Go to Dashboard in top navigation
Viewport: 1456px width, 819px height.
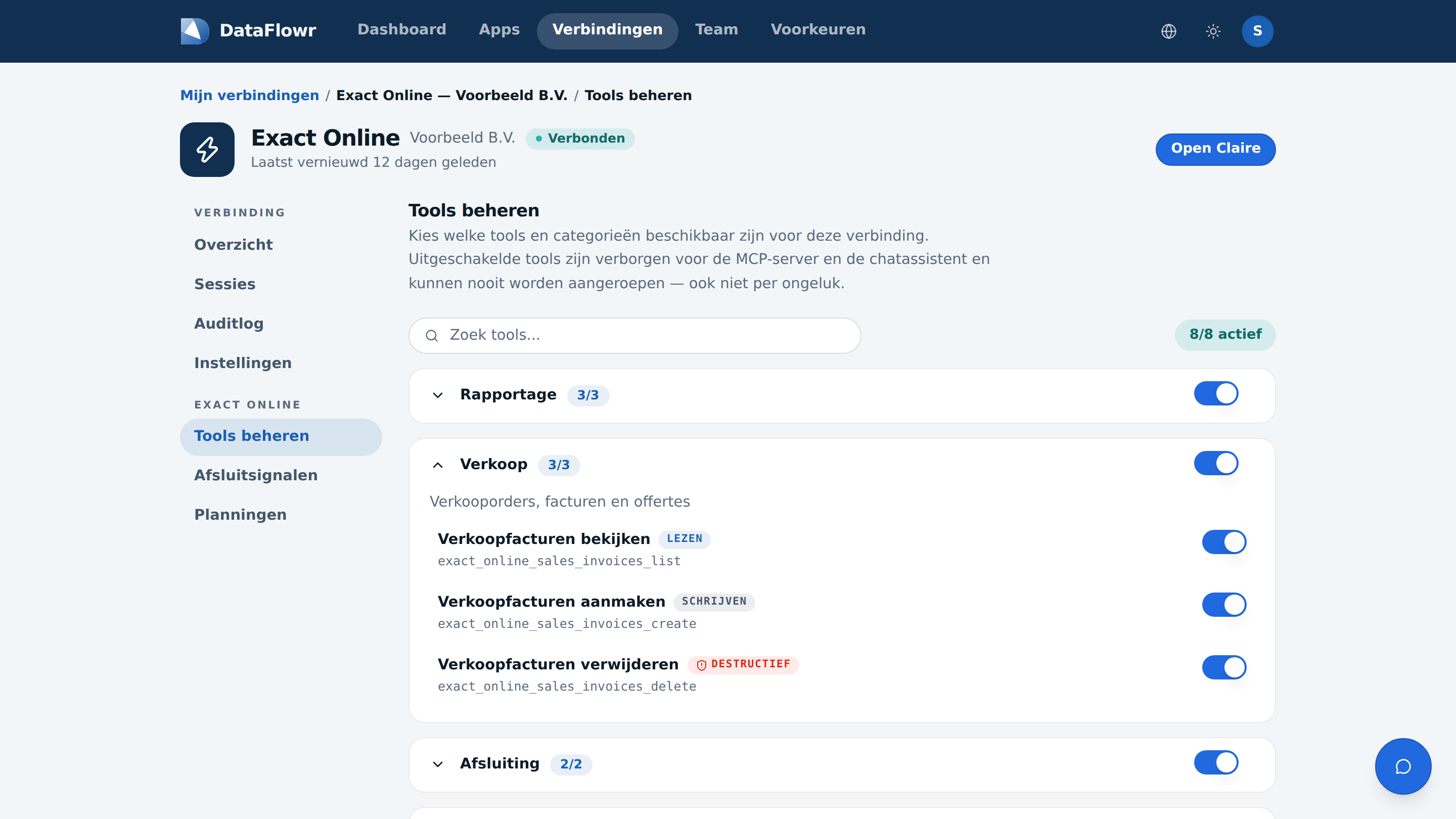pyautogui.click(x=402, y=30)
